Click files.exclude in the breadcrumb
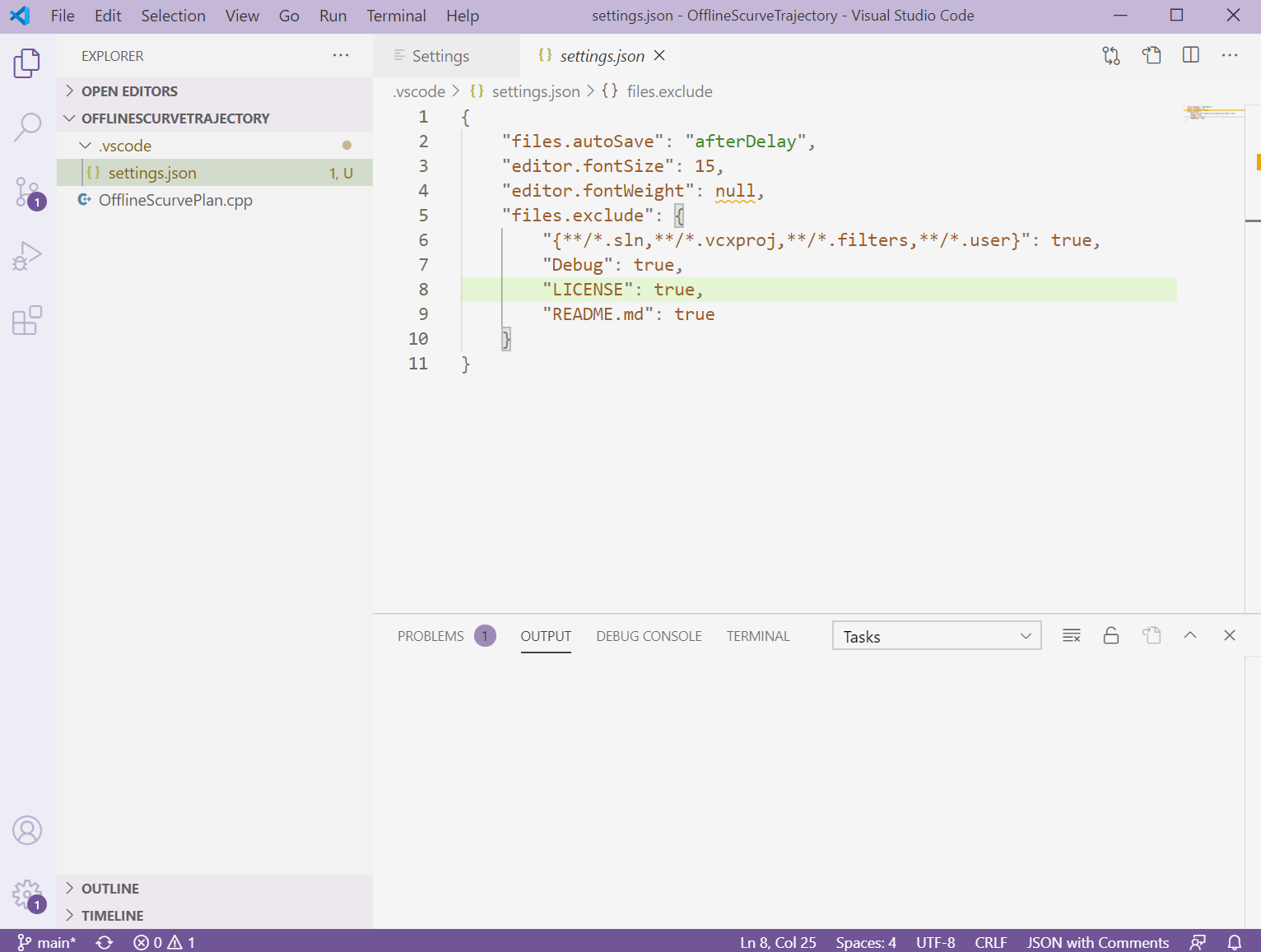The image size is (1261, 952). click(669, 91)
